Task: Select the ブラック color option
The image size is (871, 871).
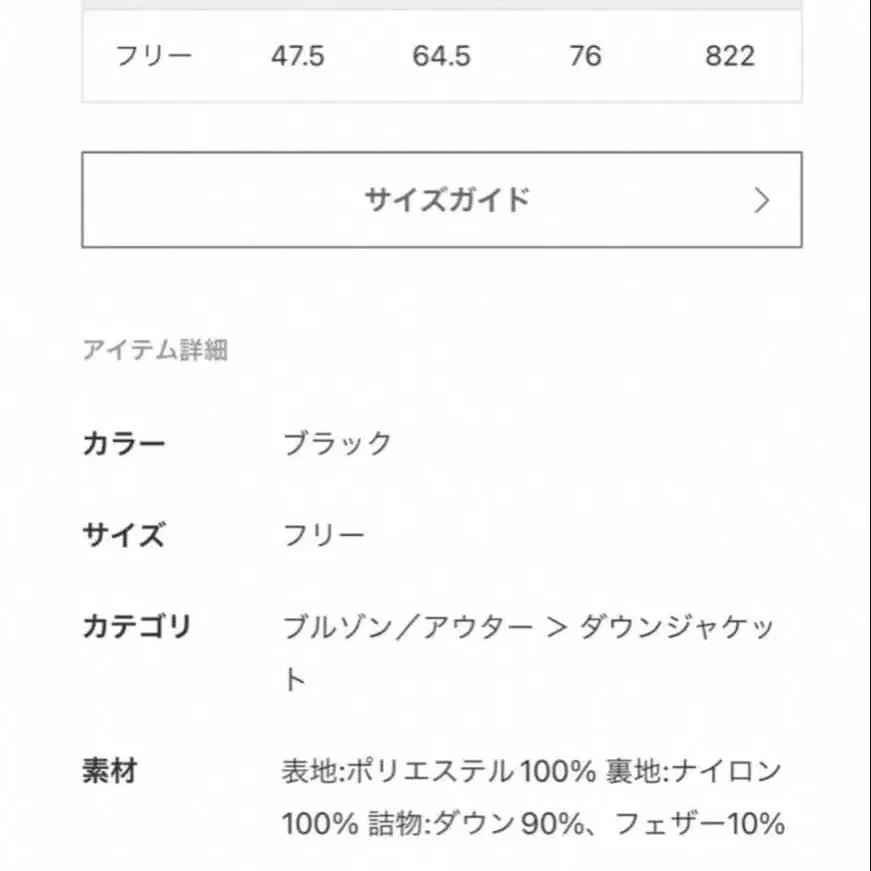Action: [335, 442]
